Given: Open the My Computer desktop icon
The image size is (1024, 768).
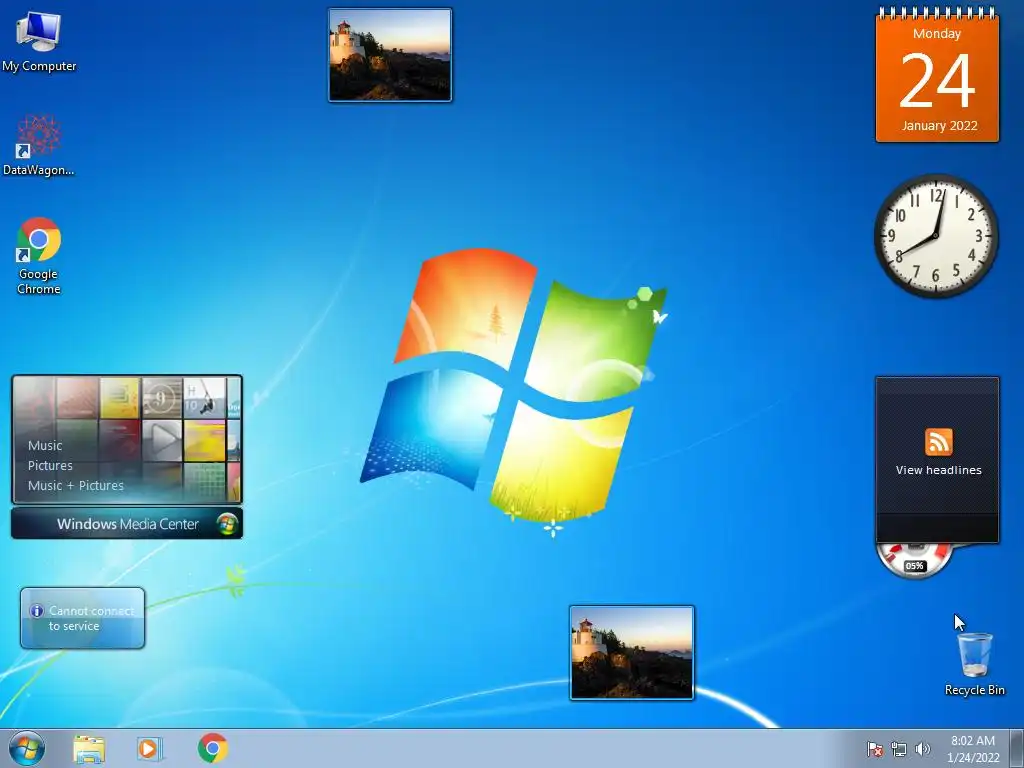Looking at the screenshot, I should click(39, 41).
